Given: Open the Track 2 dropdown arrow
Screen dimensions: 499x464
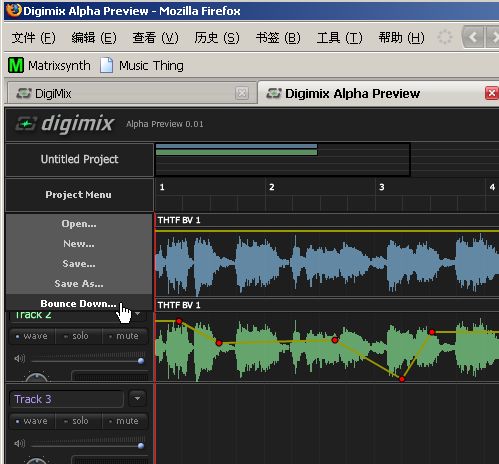Looking at the screenshot, I should tap(137, 314).
